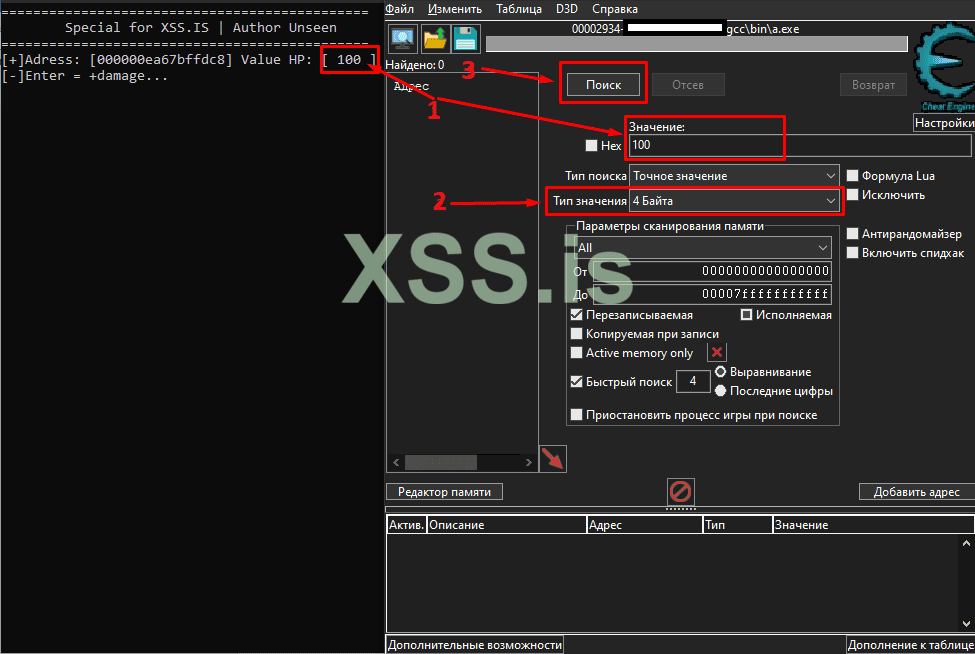Click the results list scroll-right arrow
Image resolution: width=975 pixels, height=654 pixels.
(x=529, y=463)
